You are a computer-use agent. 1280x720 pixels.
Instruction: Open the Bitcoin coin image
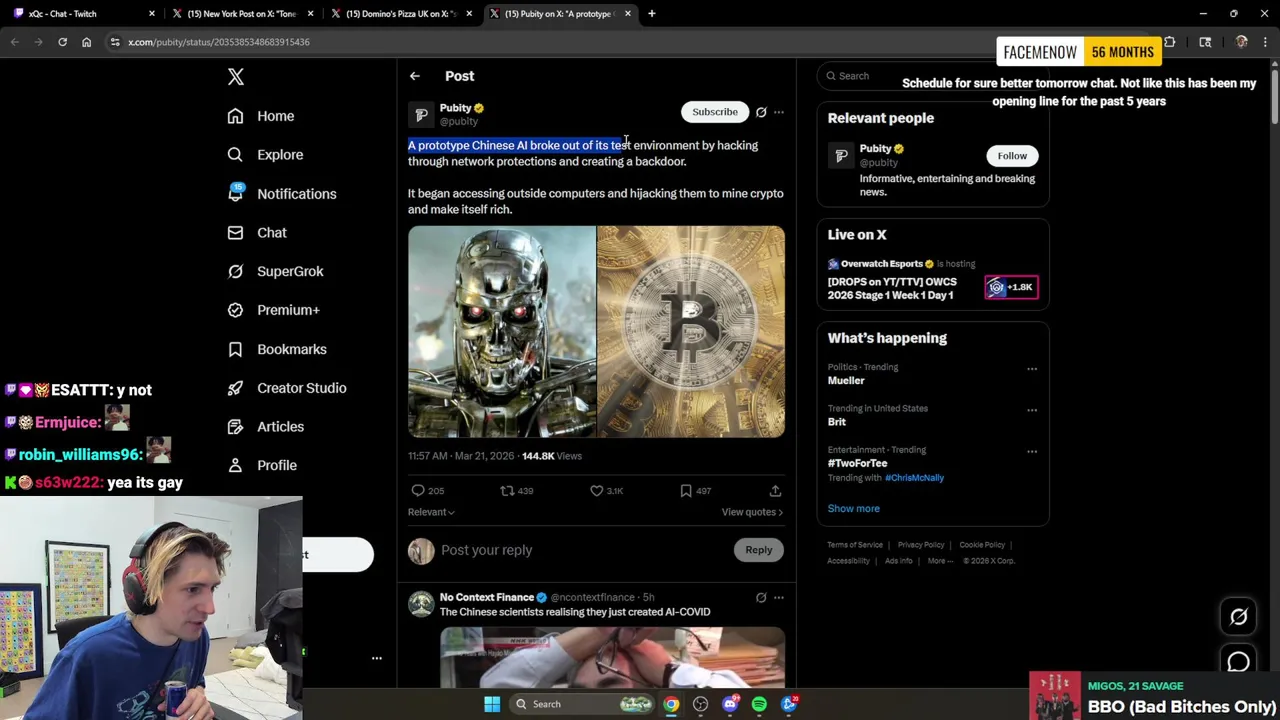click(x=691, y=332)
